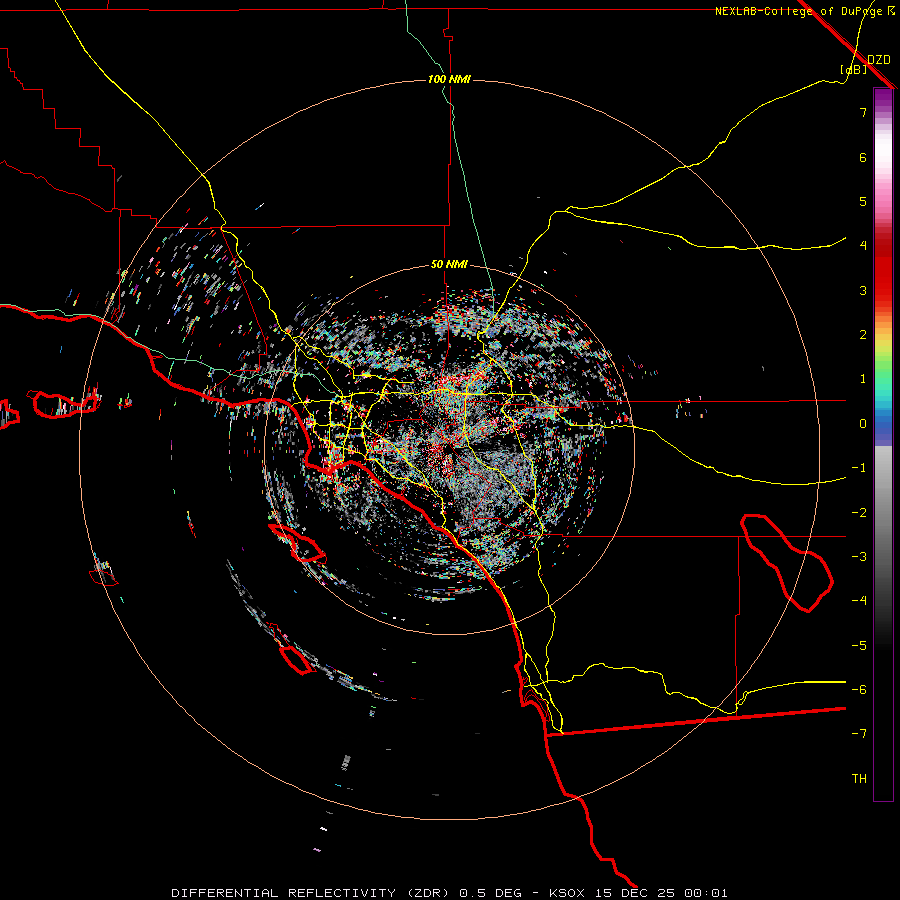Screen dimensions: 900x900
Task: Click the 7 value on color scale
Action: pyautogui.click(x=863, y=112)
